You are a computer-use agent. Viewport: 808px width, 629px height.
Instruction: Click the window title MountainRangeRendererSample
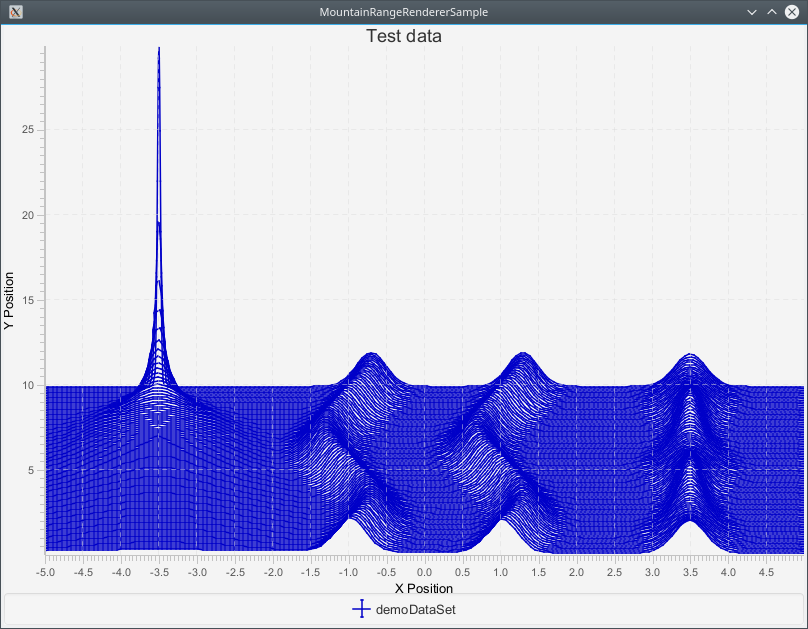(x=403, y=12)
